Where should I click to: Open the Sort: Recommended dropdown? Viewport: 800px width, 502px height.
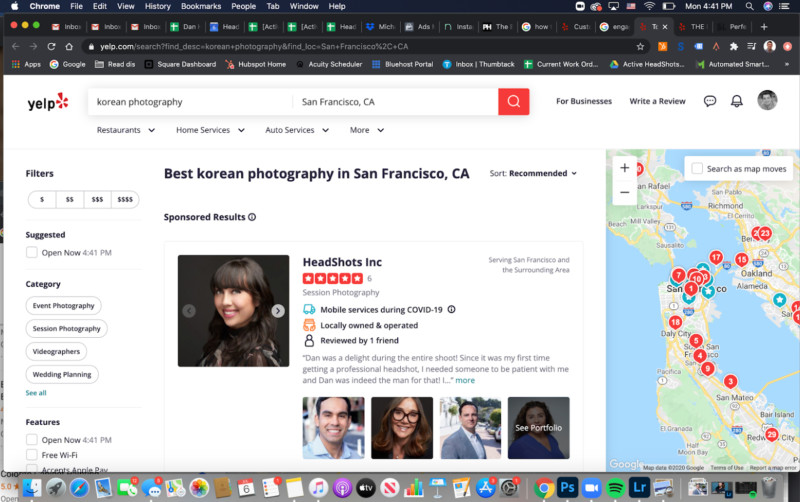click(534, 173)
